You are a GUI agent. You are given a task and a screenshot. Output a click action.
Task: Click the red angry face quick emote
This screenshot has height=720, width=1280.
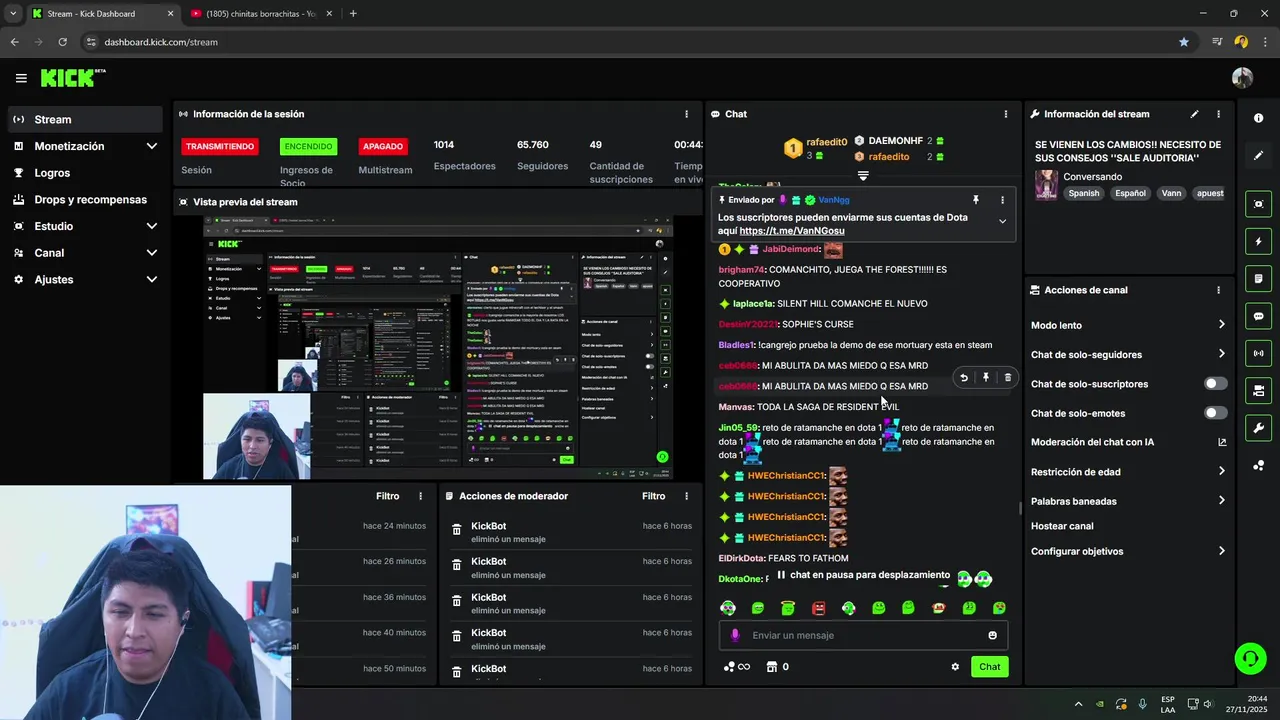818,608
